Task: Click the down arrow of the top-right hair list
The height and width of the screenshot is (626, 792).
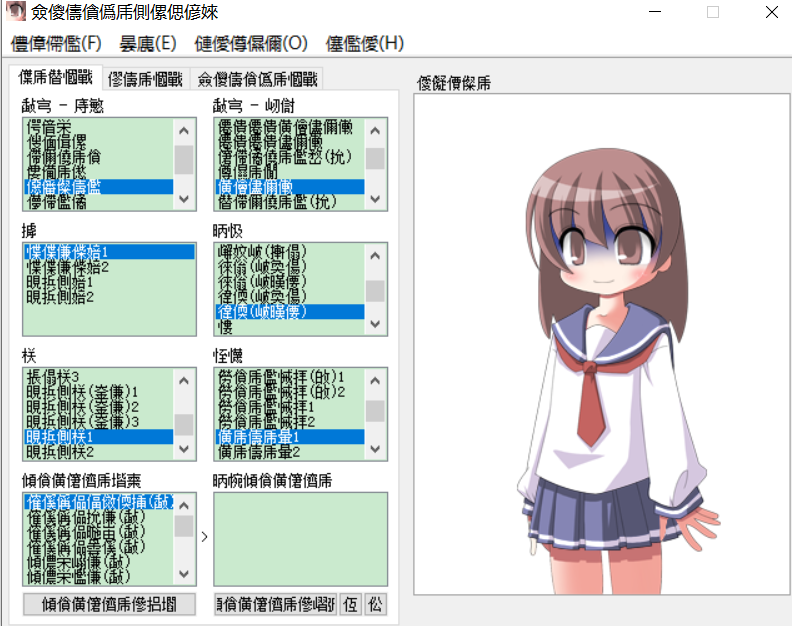Action: [x=375, y=199]
